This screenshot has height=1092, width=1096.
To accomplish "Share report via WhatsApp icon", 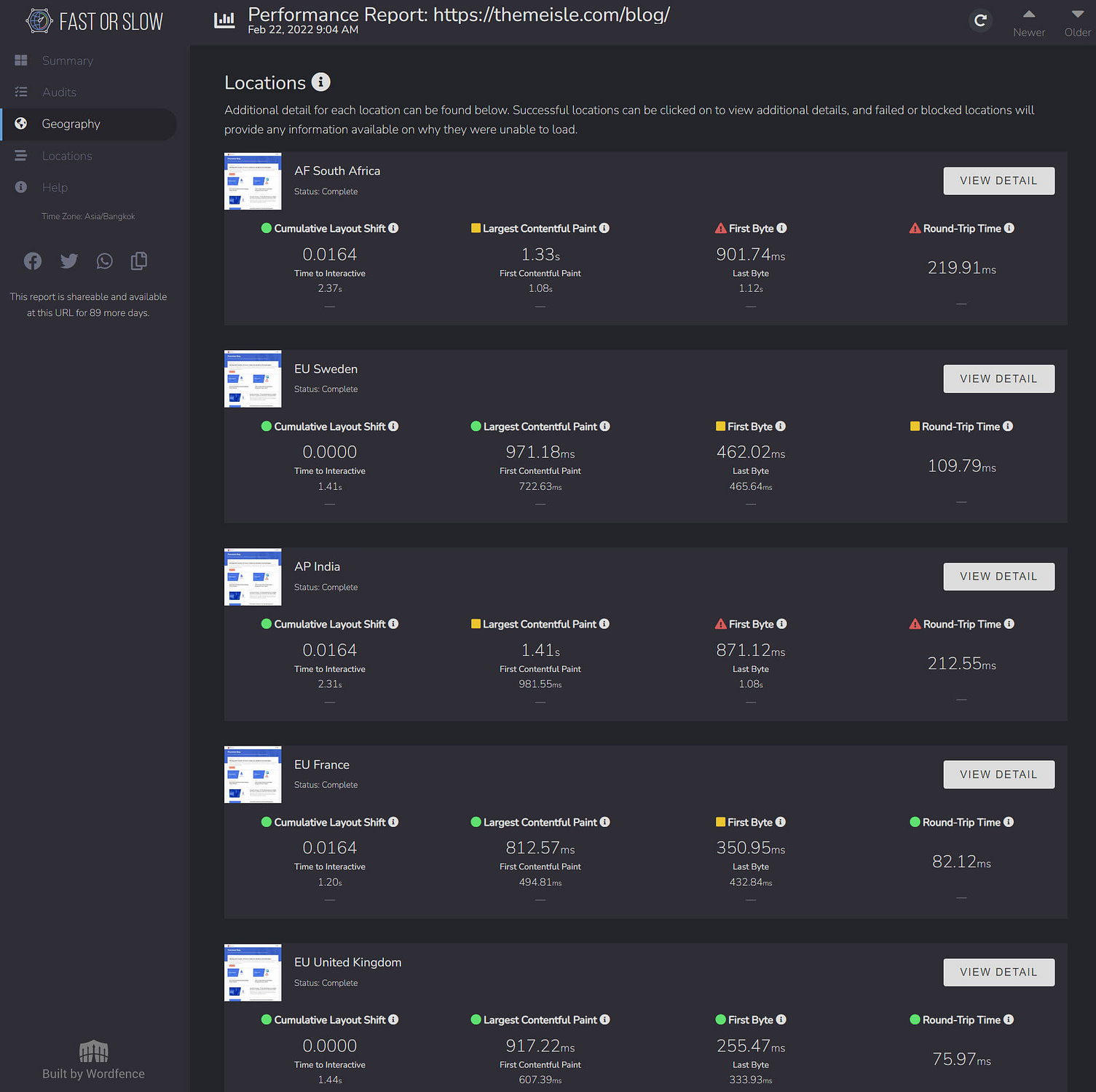I will (x=105, y=261).
